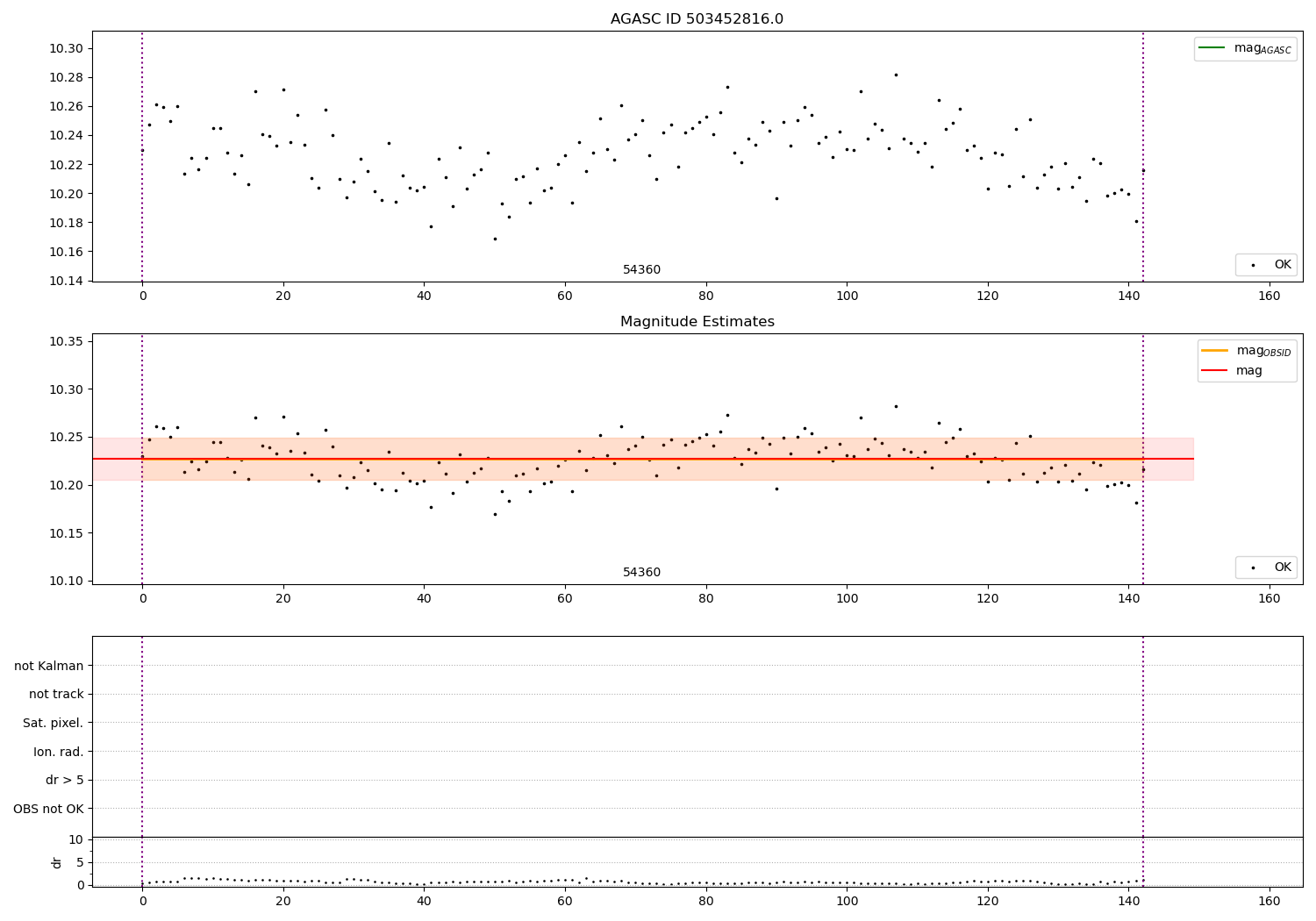Click the 54360 label in the AGASC ID plot
The image size is (1316, 921).
point(641,269)
